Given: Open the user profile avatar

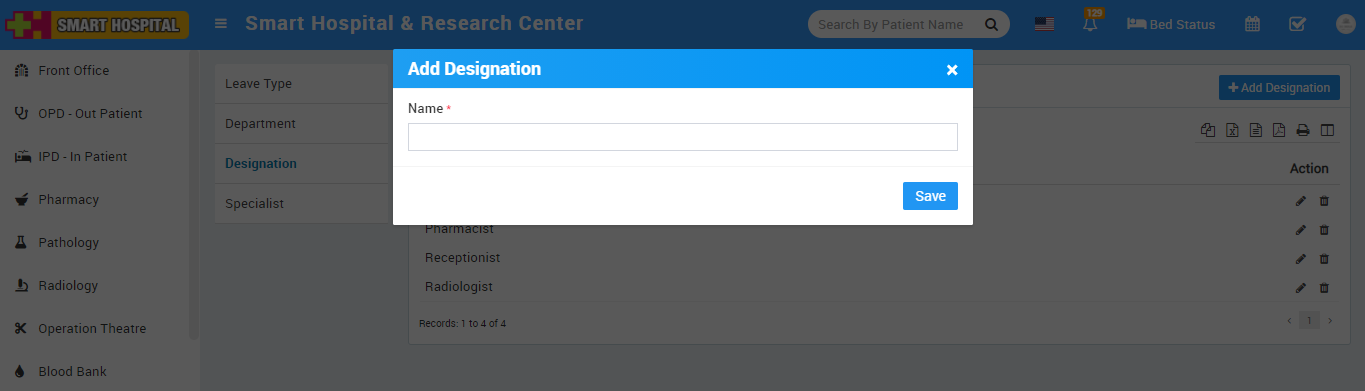Looking at the screenshot, I should 1345,24.
